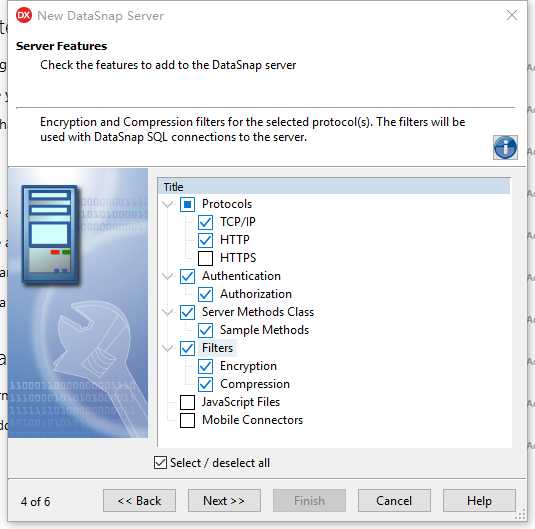Enable the HTTPS protocol checkbox
The height and width of the screenshot is (529, 535).
(x=205, y=258)
